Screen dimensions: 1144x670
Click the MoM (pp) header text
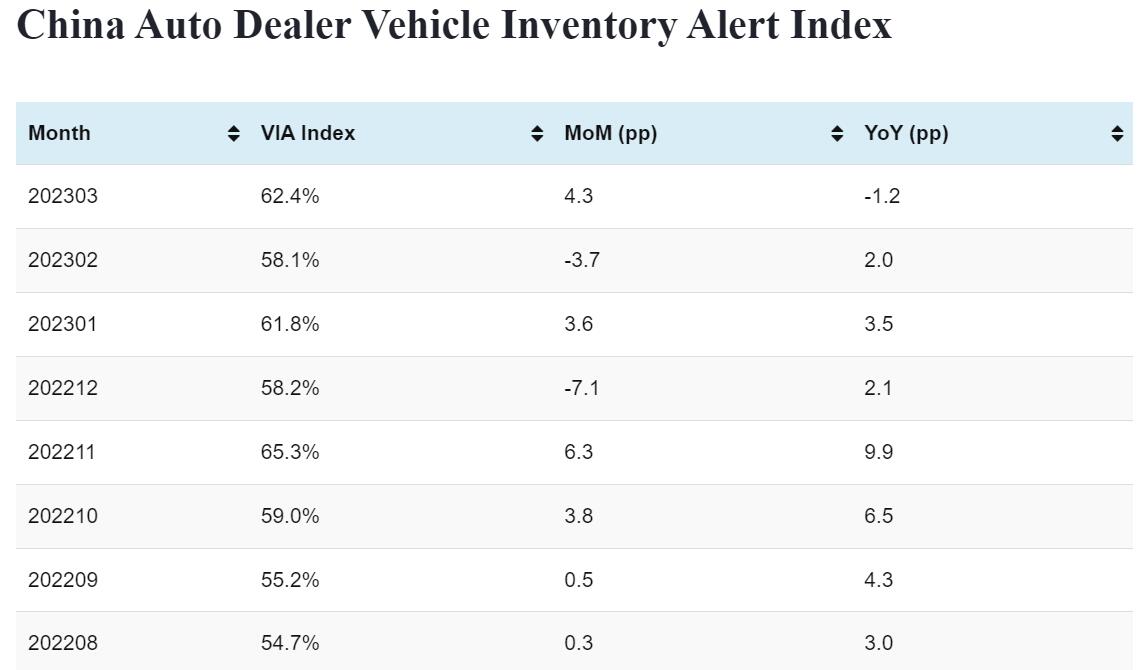[x=610, y=133]
